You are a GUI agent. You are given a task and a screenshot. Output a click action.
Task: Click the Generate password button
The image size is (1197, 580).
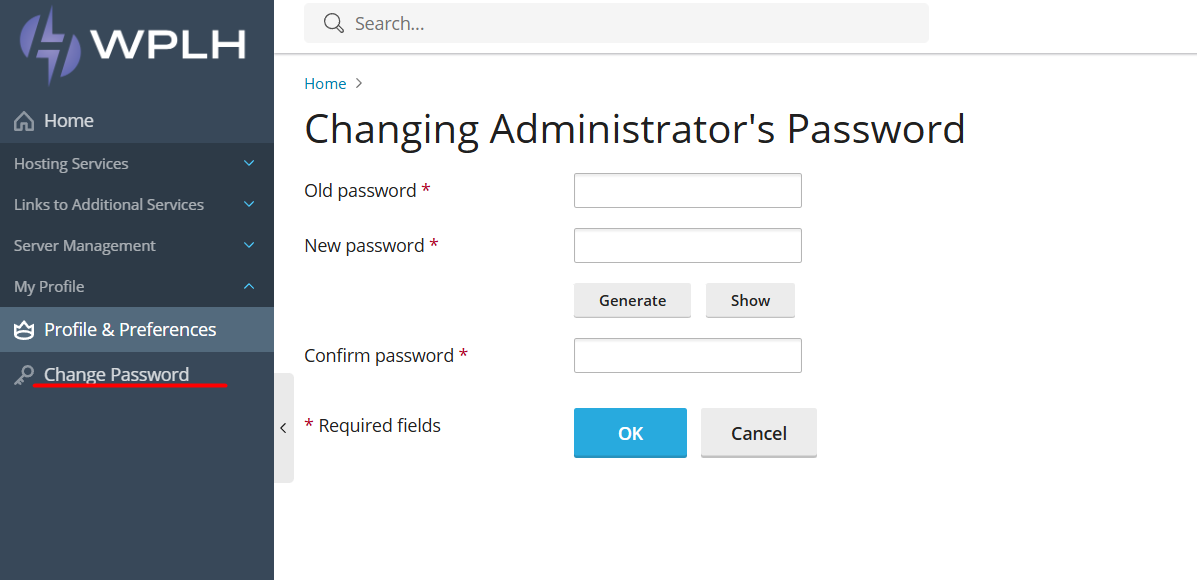coord(632,301)
